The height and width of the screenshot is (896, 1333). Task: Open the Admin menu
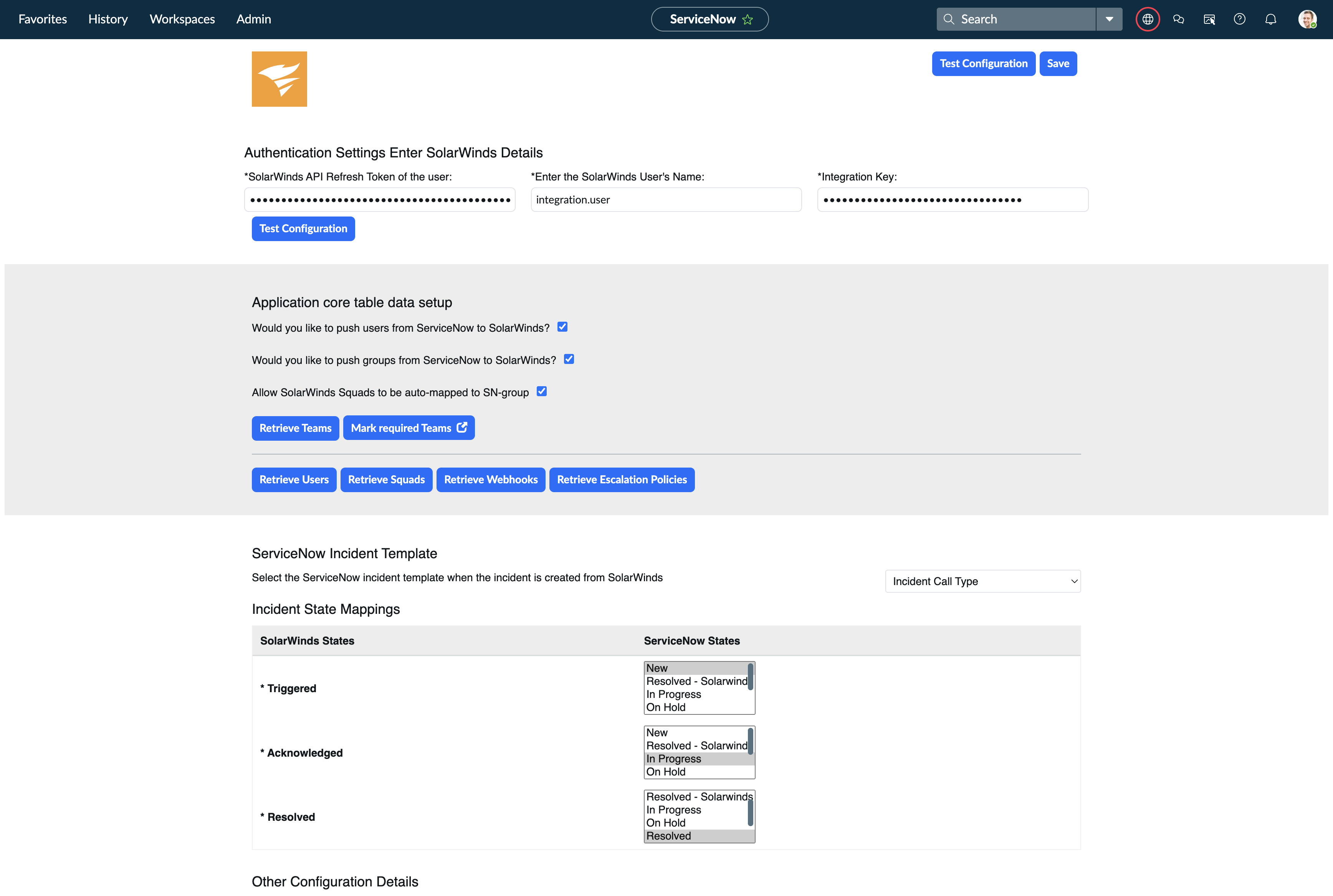[x=254, y=20]
